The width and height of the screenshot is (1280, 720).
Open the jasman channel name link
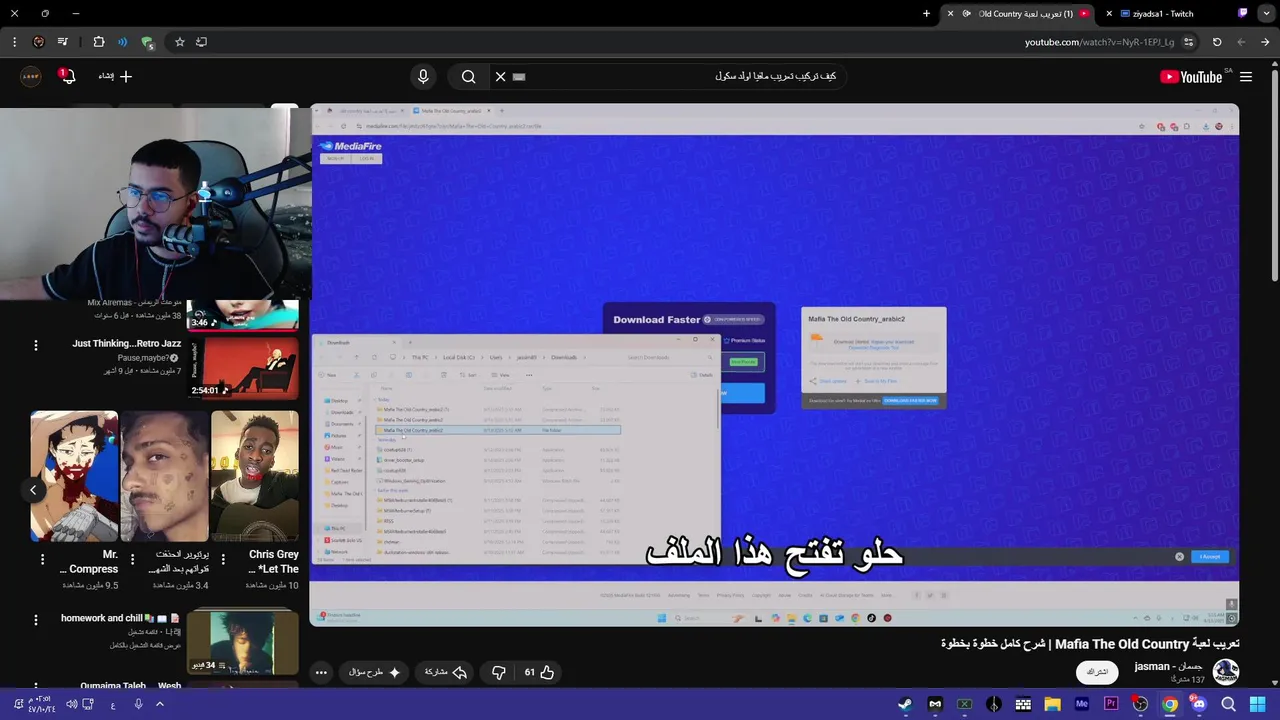(1168, 666)
